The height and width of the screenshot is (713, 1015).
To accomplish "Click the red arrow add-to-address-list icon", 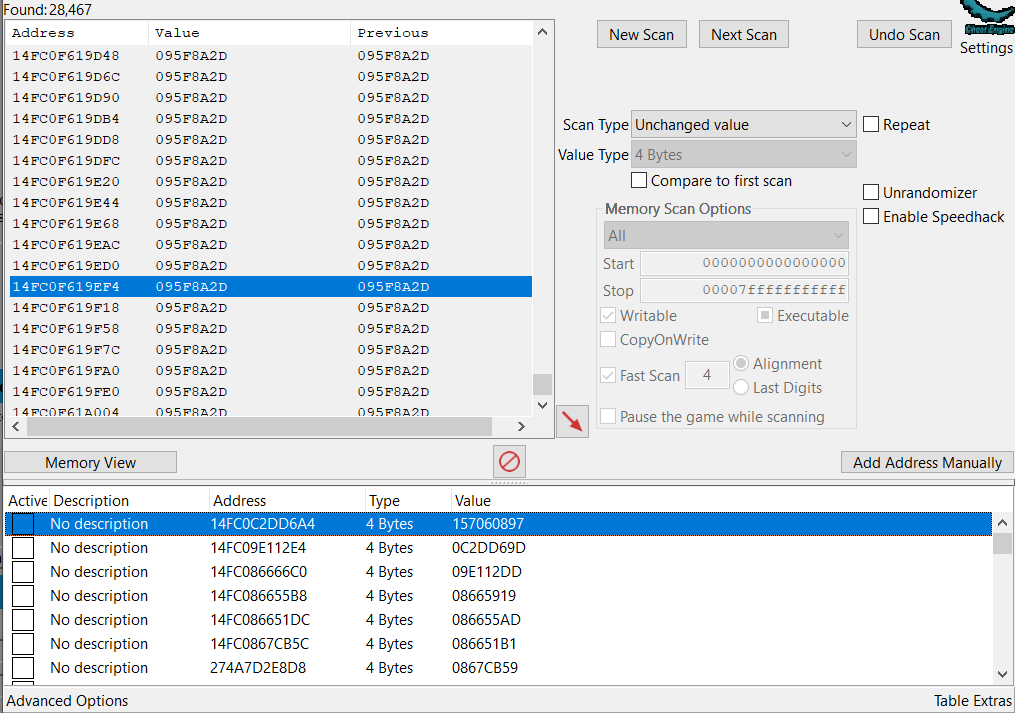I will click(x=572, y=421).
